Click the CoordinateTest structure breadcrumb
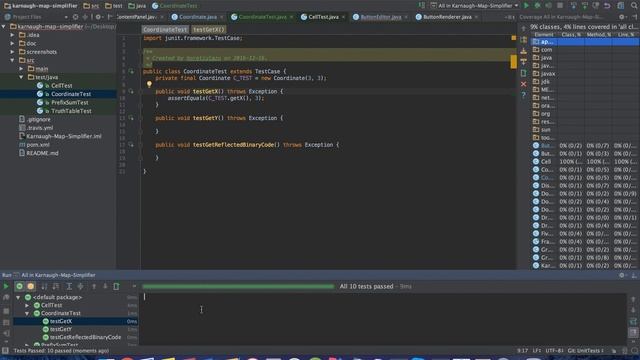640x360 pixels. pyautogui.click(x=165, y=30)
